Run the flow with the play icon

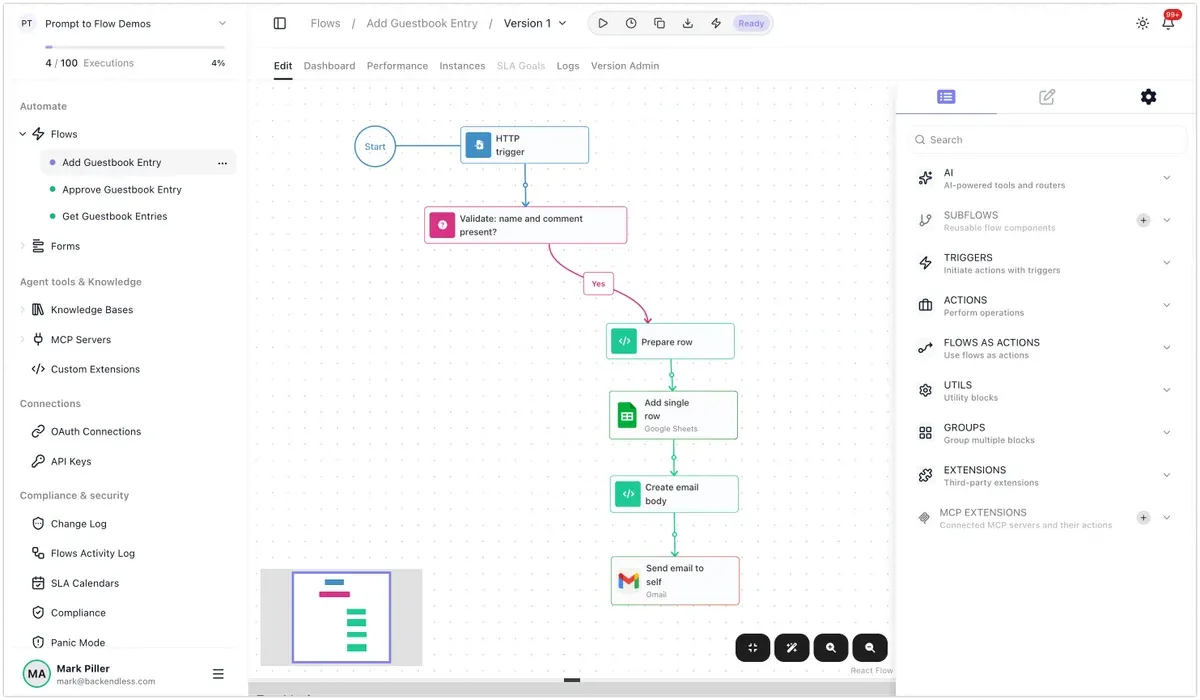point(603,23)
